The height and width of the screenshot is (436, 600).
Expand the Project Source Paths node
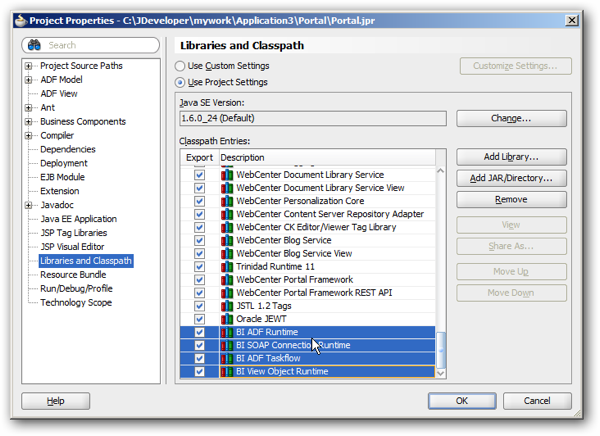point(28,66)
